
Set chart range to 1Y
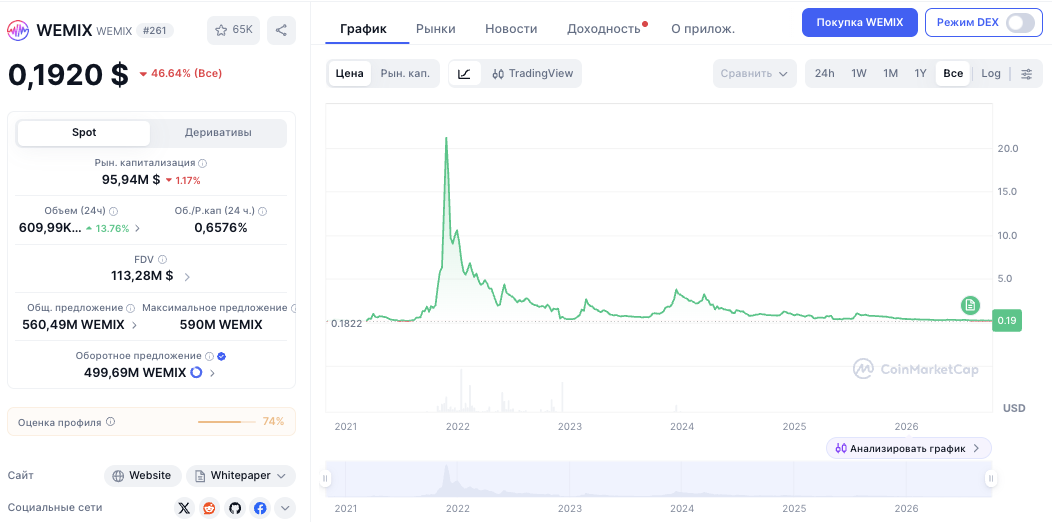tap(920, 74)
